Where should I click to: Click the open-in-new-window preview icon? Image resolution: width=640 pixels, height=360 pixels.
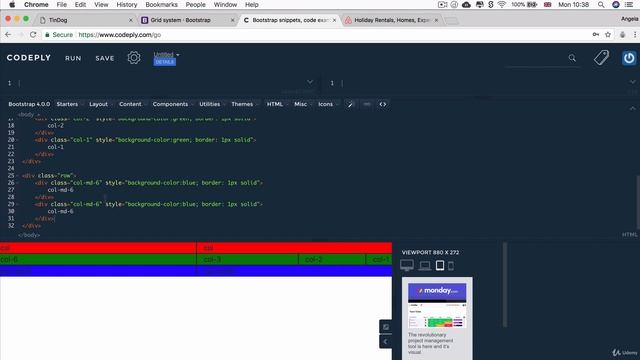[386, 327]
